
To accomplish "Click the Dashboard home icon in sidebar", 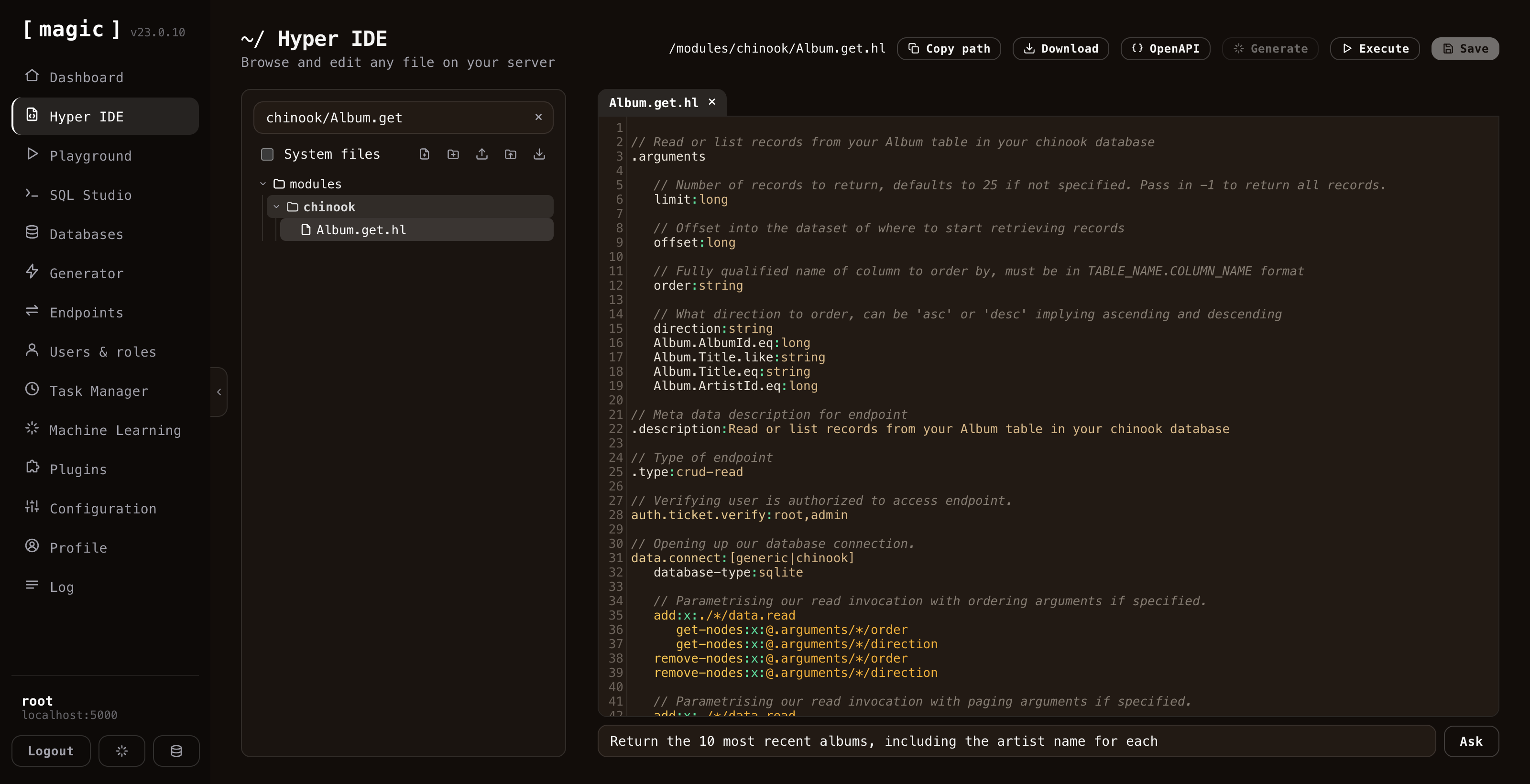I will point(32,76).
